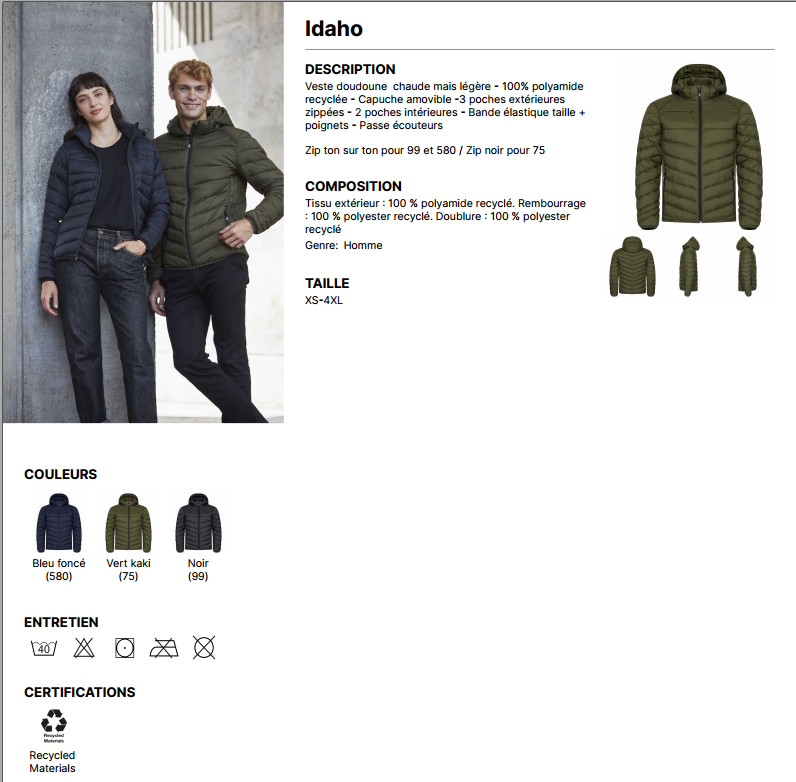Click the models lifestyle photo
796x782 pixels.
tap(143, 212)
